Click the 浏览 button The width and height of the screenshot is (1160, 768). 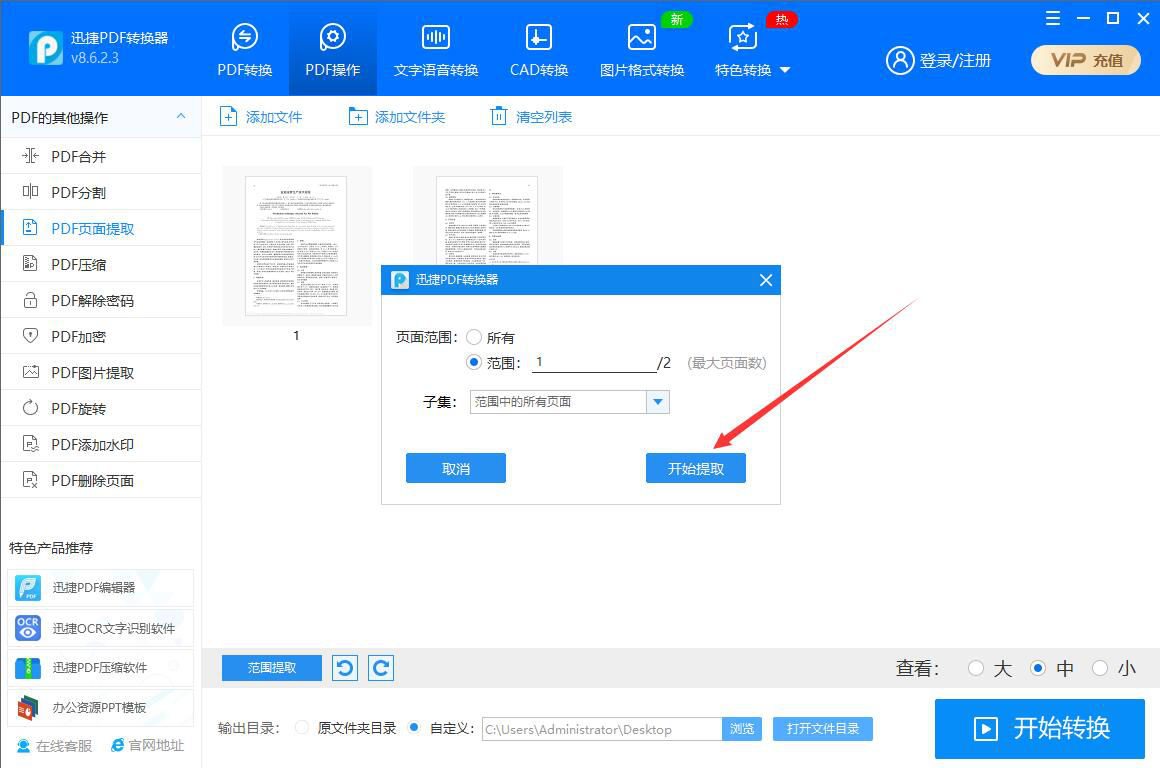click(x=742, y=729)
